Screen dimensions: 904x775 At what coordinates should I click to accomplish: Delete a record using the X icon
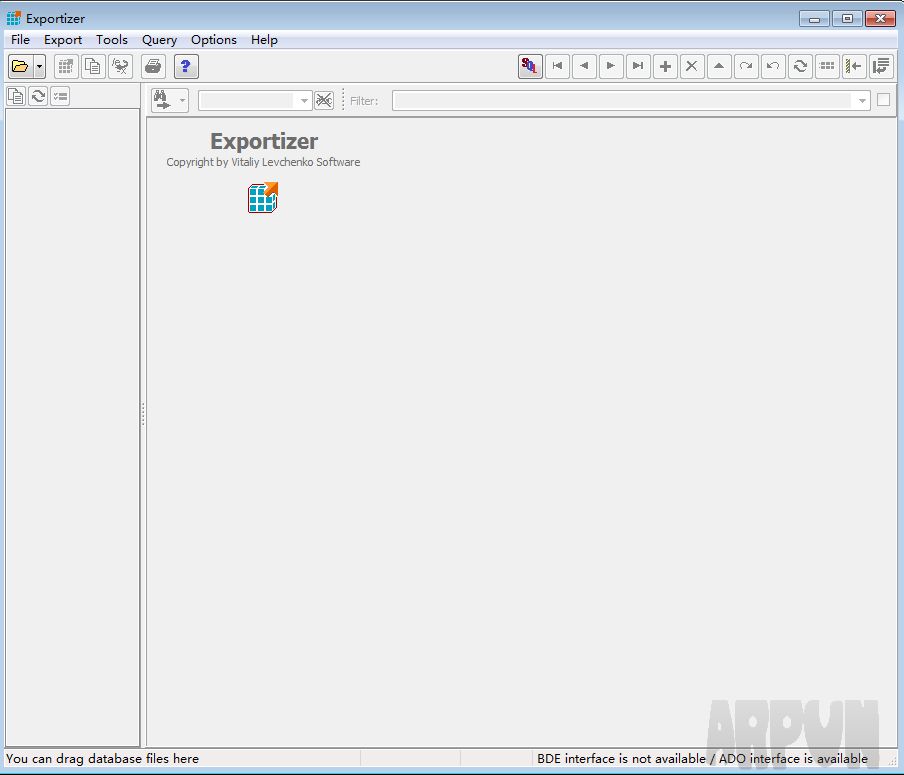coord(692,66)
